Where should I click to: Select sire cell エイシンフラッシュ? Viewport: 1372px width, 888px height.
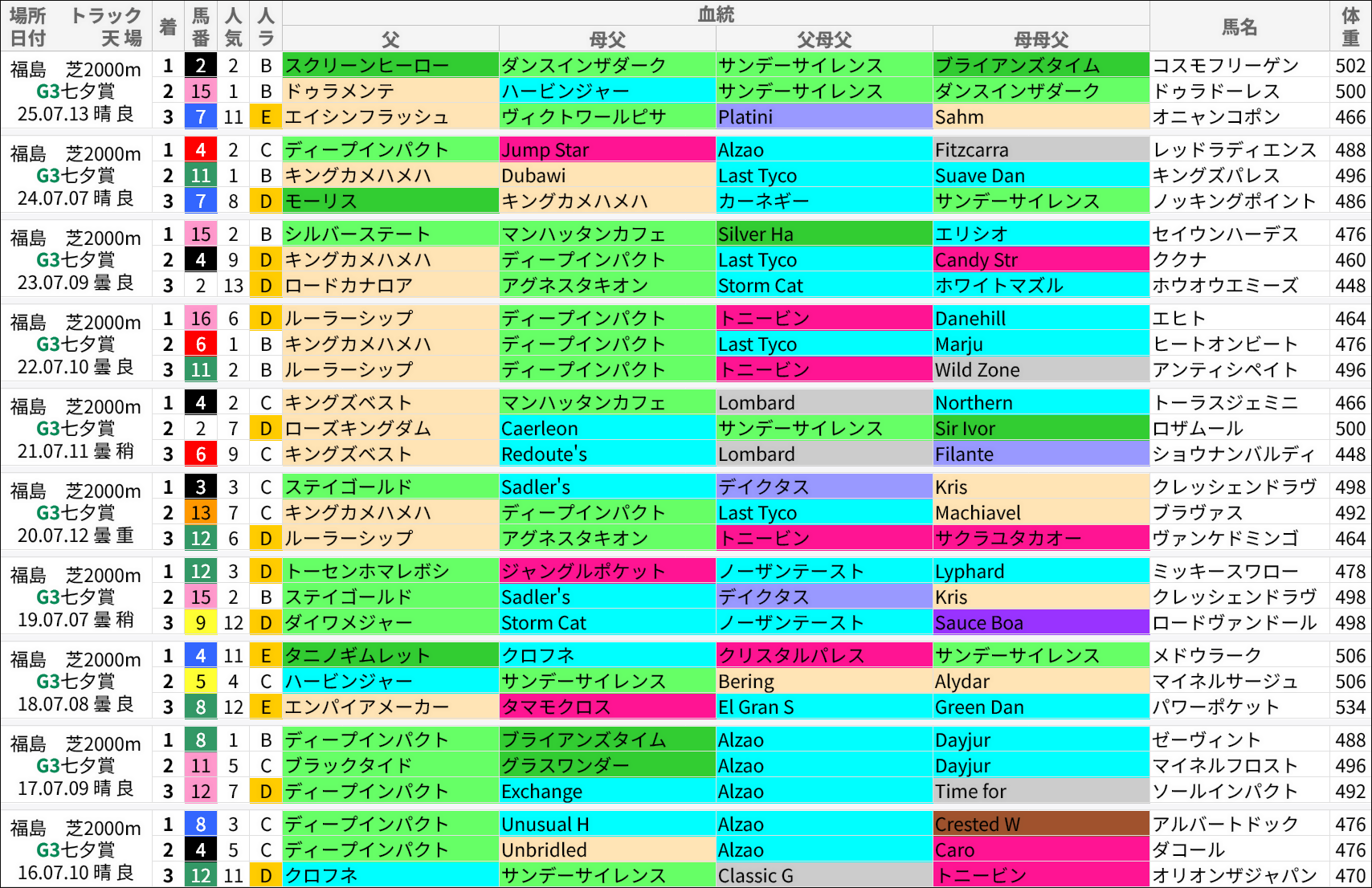coord(390,116)
